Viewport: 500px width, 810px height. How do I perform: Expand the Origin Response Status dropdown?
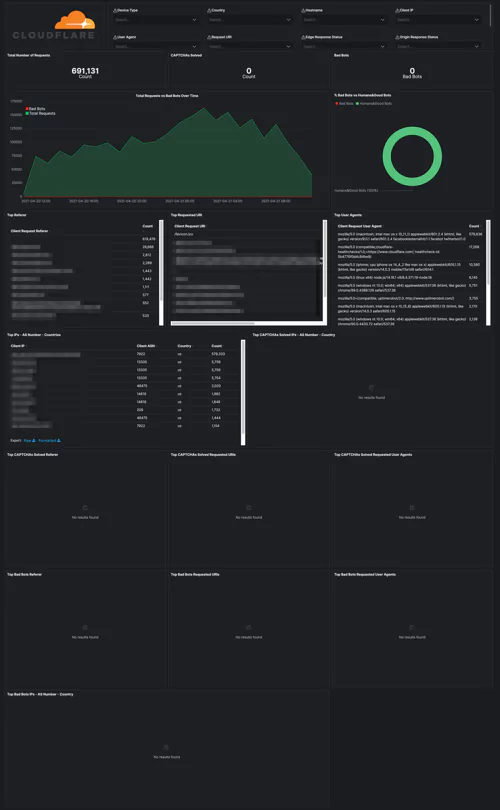pos(438,46)
